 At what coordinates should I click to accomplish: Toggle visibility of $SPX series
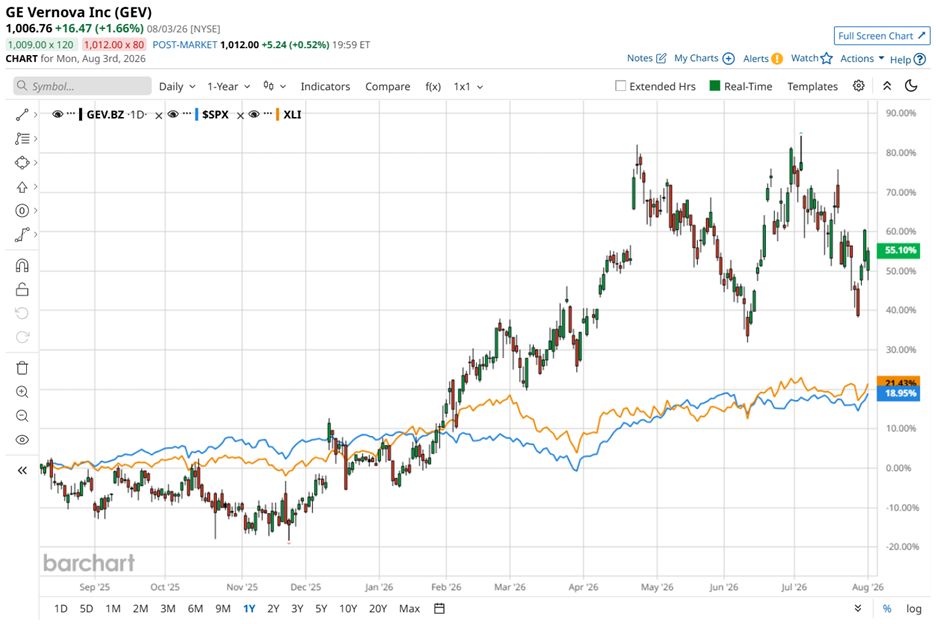pyautogui.click(x=173, y=115)
